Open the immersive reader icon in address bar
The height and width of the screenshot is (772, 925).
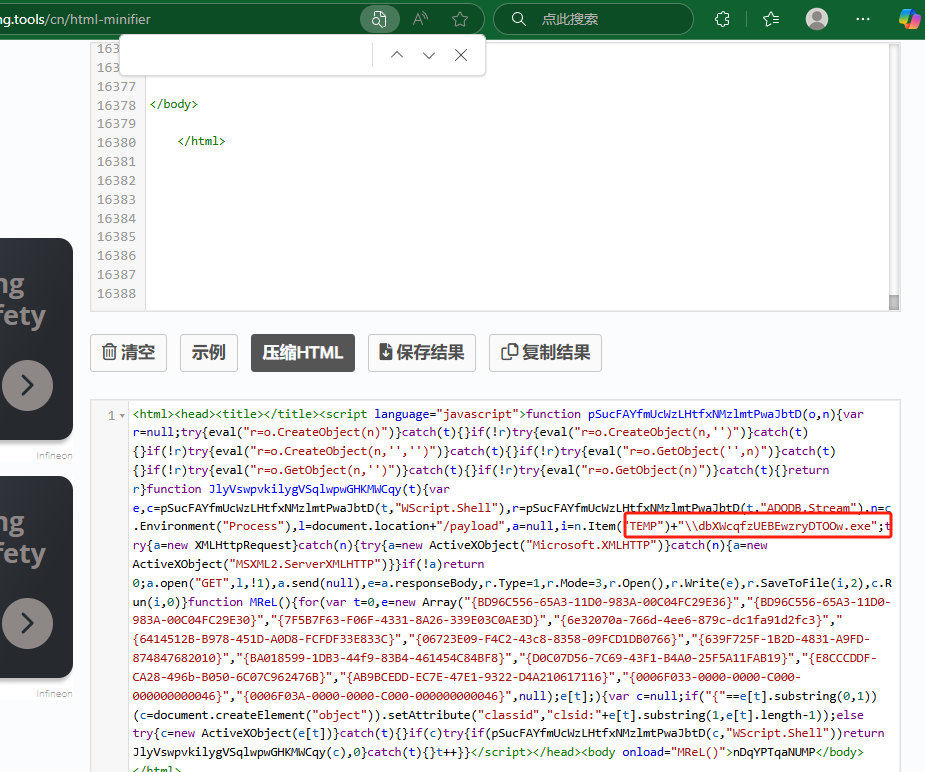(x=379, y=19)
